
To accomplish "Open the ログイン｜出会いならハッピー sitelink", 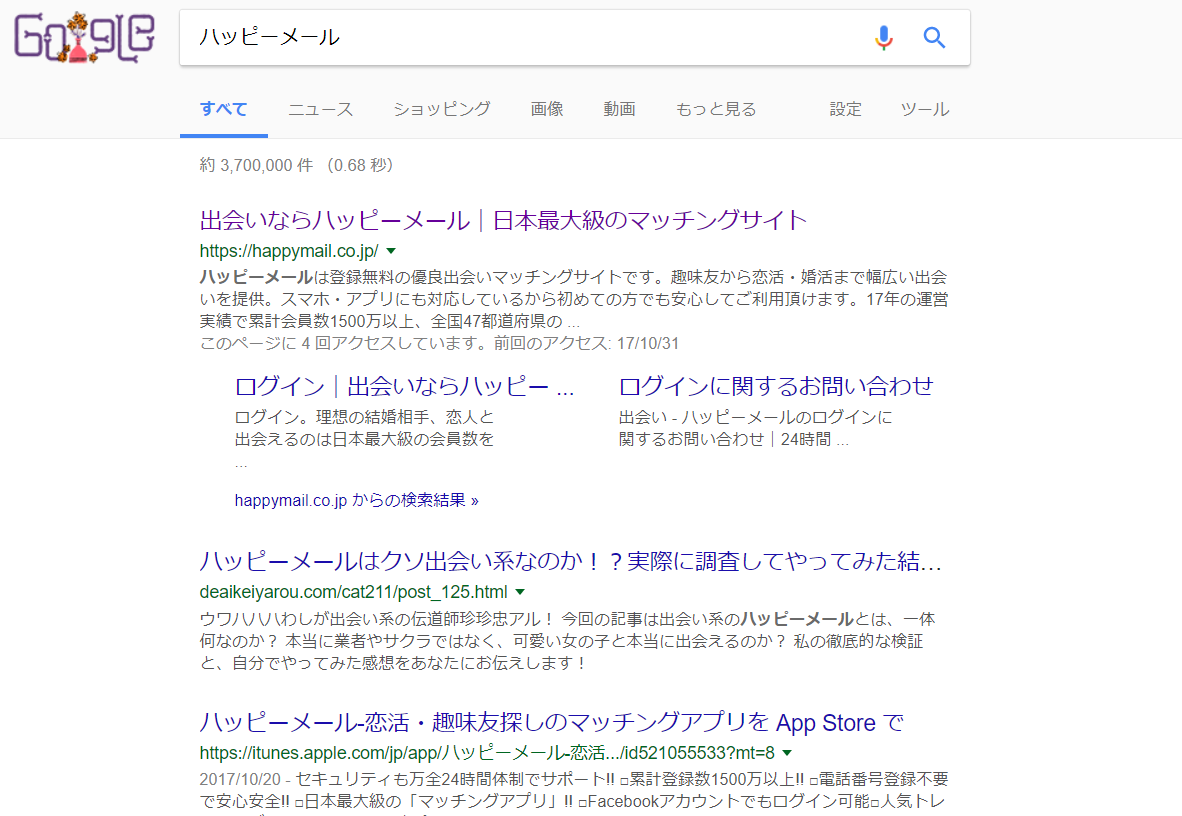I will point(404,386).
